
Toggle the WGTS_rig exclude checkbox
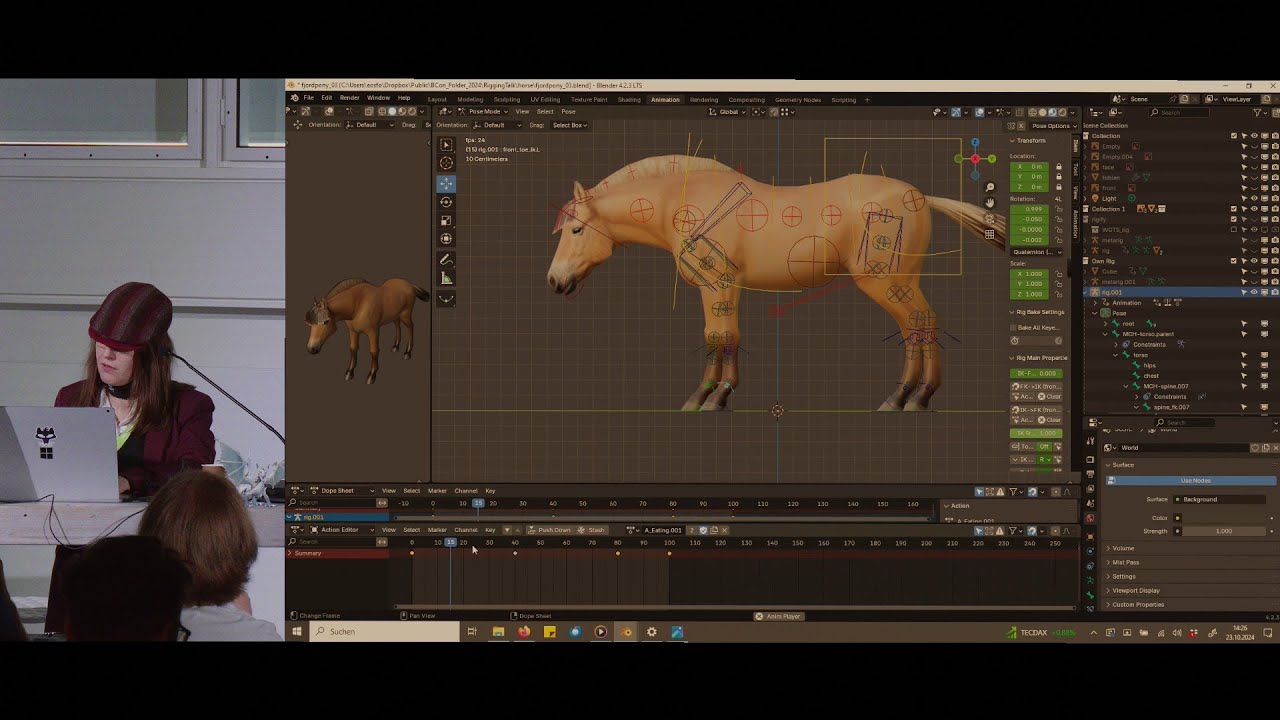tap(1233, 230)
